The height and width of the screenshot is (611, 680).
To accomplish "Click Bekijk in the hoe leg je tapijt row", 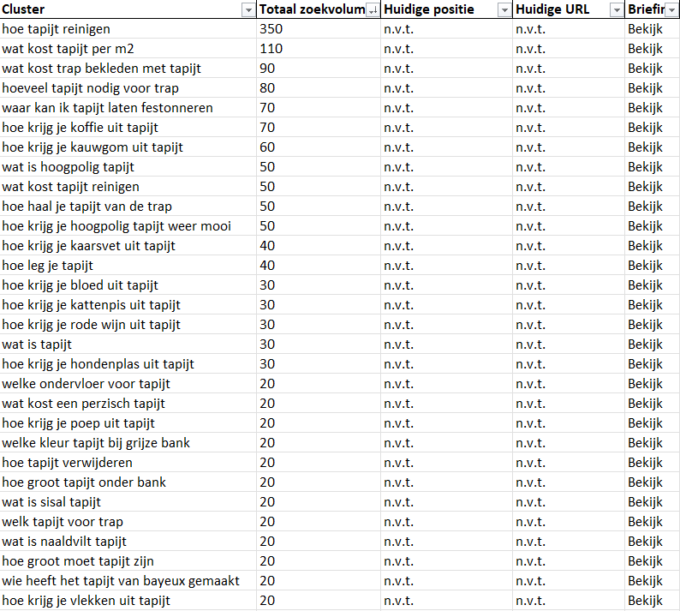I will point(645,266).
